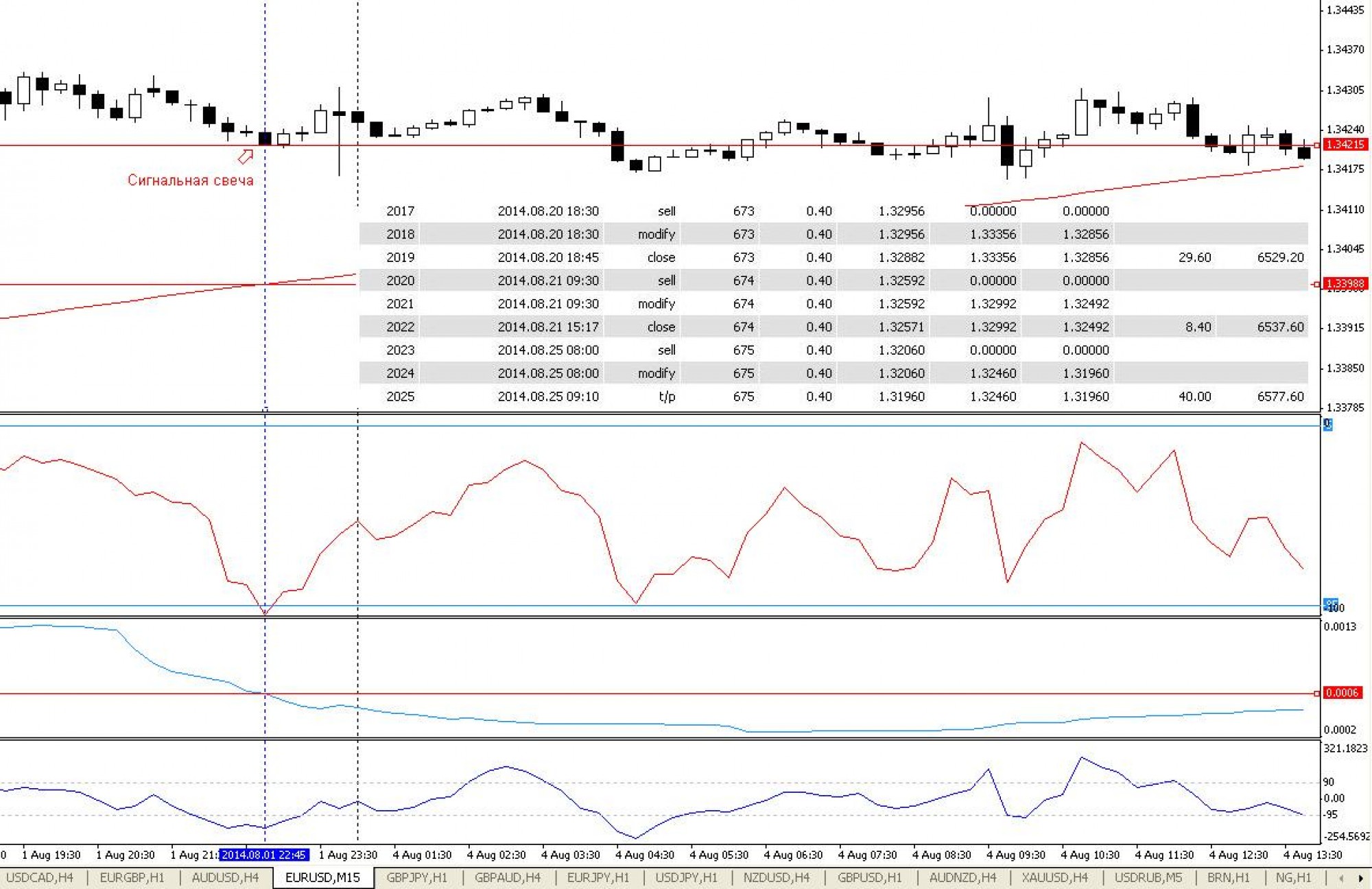Click the red 1.34215 price level tag
1372x889 pixels.
[x=1345, y=145]
